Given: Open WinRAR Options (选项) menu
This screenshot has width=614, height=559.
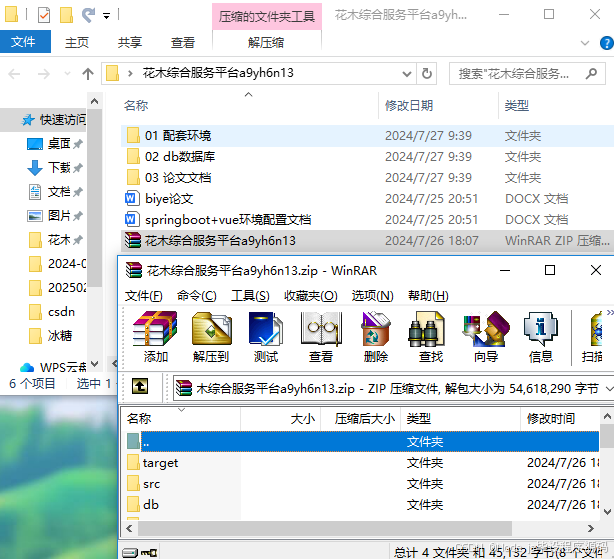Looking at the screenshot, I should click(x=372, y=296).
